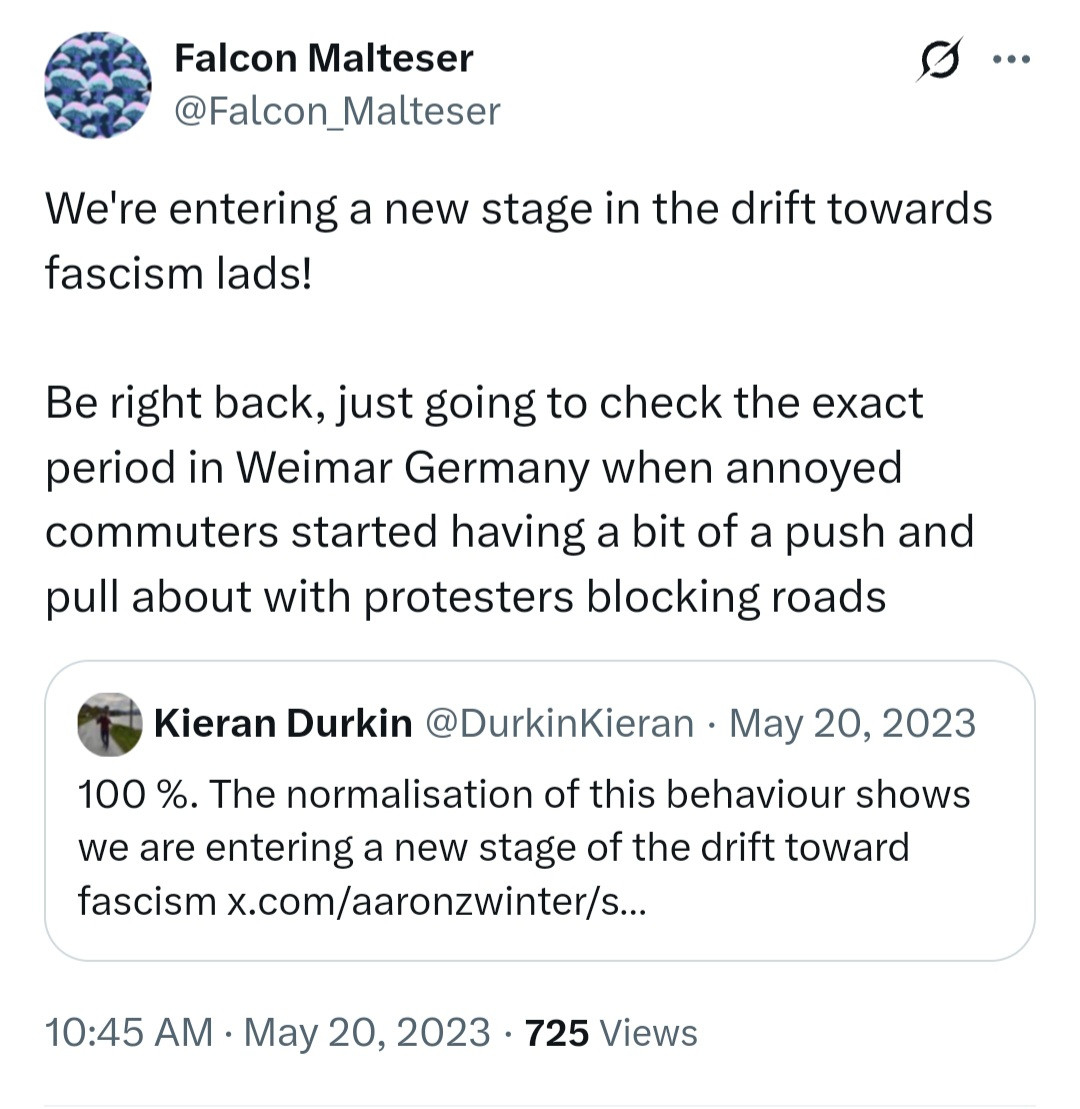Open Falcon Malteser's profile picture
The image size is (1080, 1109).
97,84
